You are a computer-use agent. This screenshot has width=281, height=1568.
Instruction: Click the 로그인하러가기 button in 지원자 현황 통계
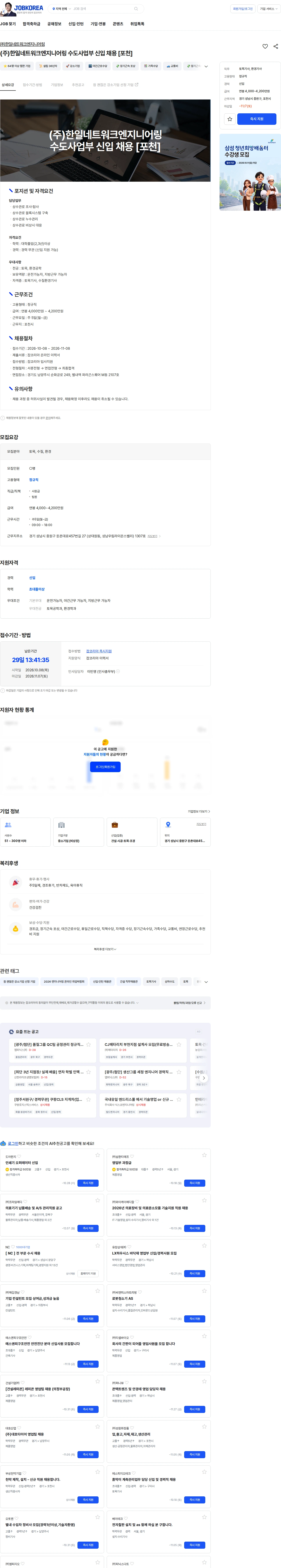coord(105,767)
